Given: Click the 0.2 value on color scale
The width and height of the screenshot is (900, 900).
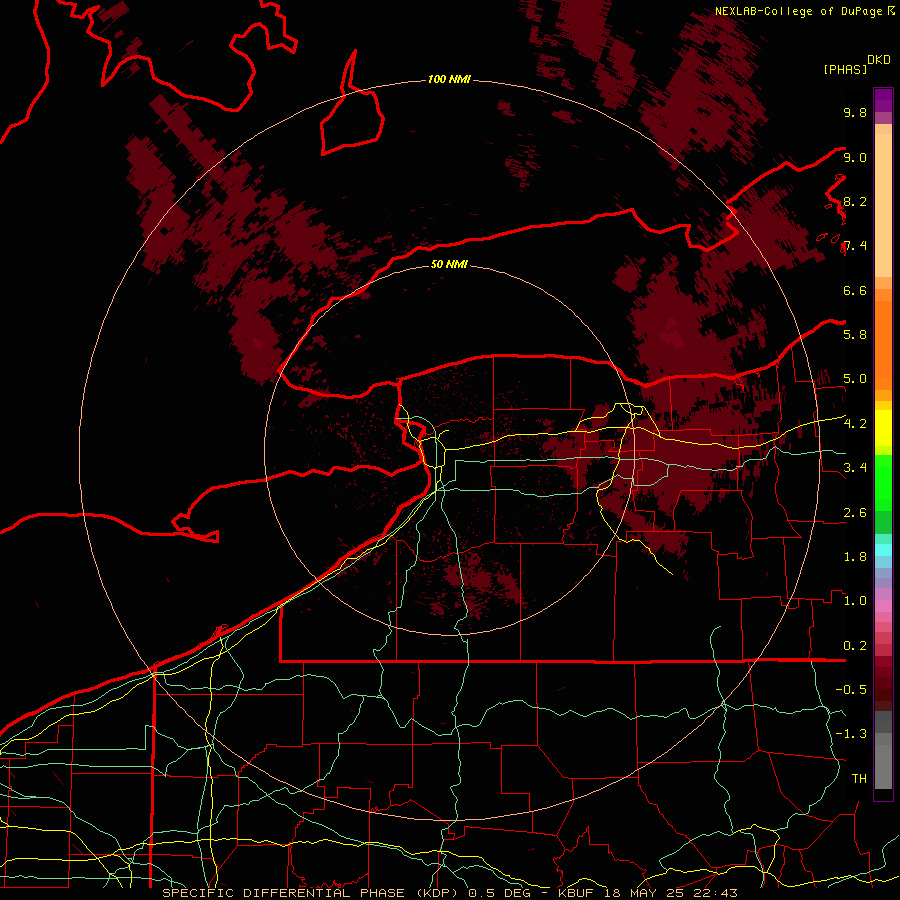Looking at the screenshot, I should [855, 646].
